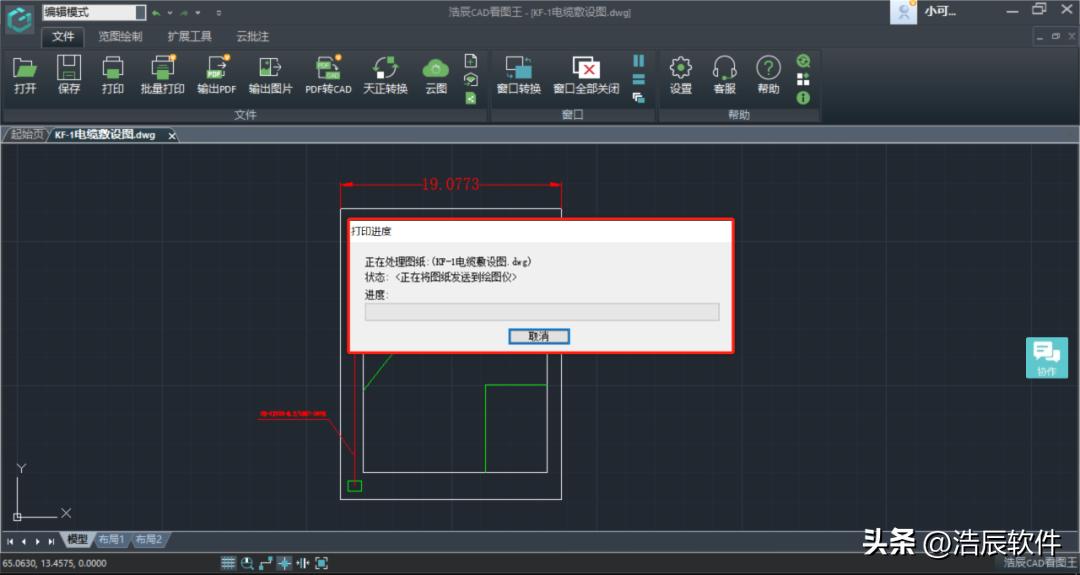Toggle the lineweight icon in status bar
1080x575 pixels.
303,563
